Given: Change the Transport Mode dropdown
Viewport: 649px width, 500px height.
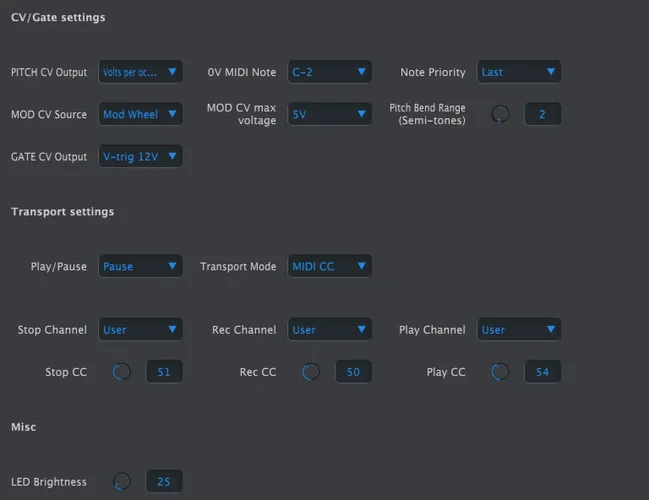Looking at the screenshot, I should click(x=329, y=266).
